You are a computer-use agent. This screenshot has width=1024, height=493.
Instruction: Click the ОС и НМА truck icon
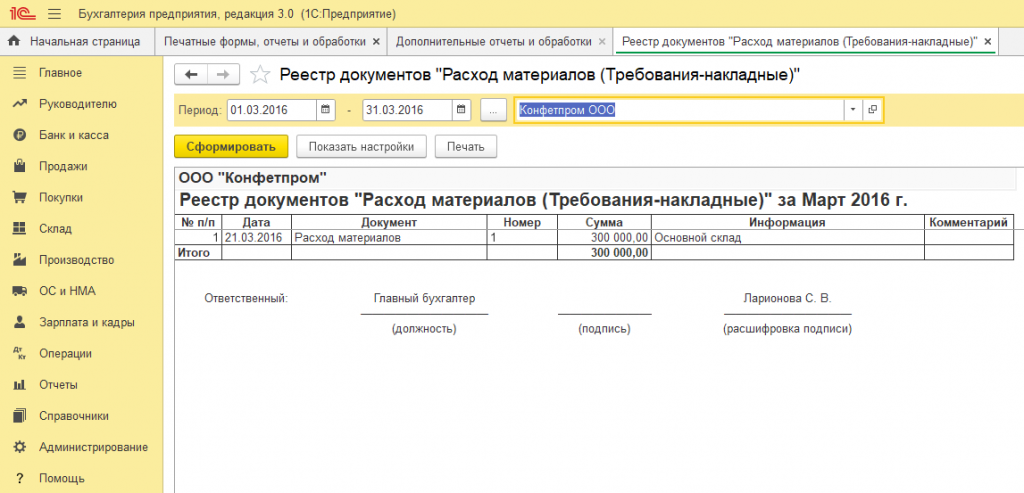[20, 291]
